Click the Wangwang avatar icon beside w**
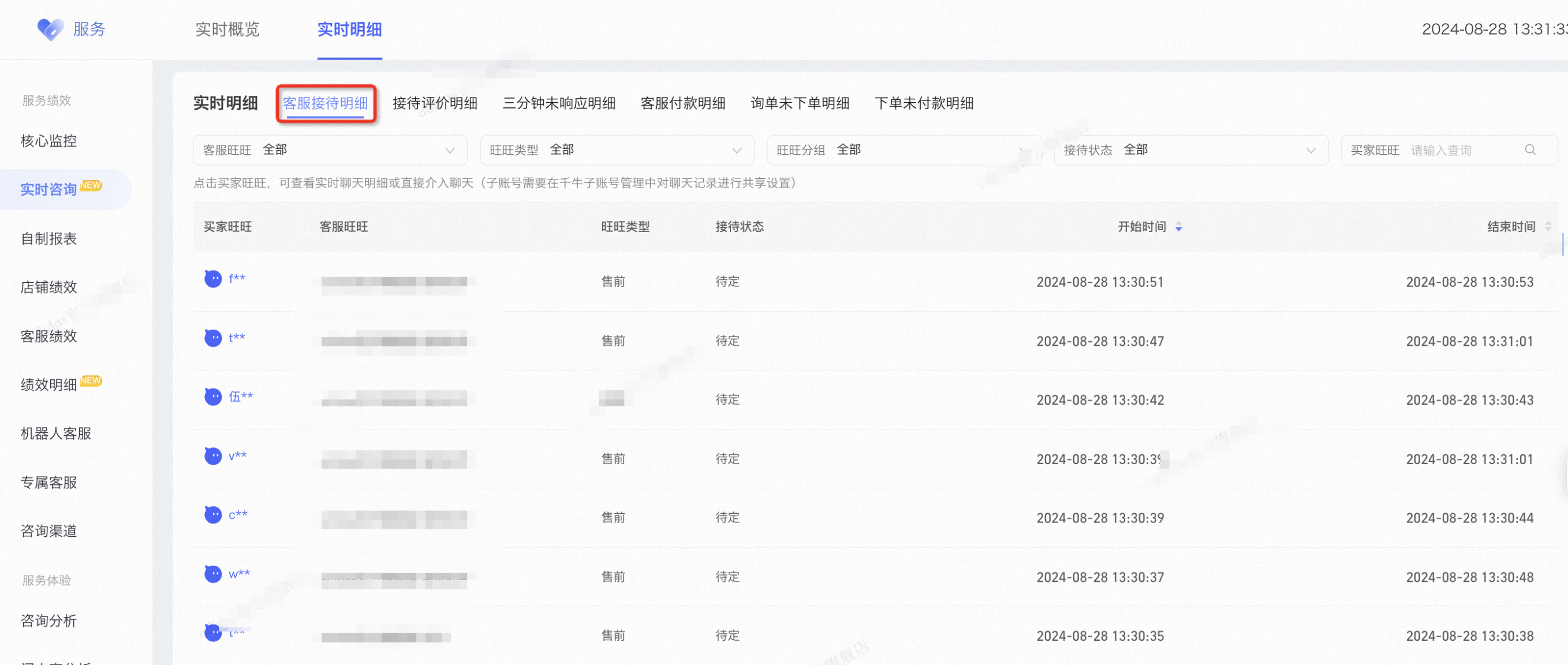The image size is (1568, 665). [x=212, y=574]
